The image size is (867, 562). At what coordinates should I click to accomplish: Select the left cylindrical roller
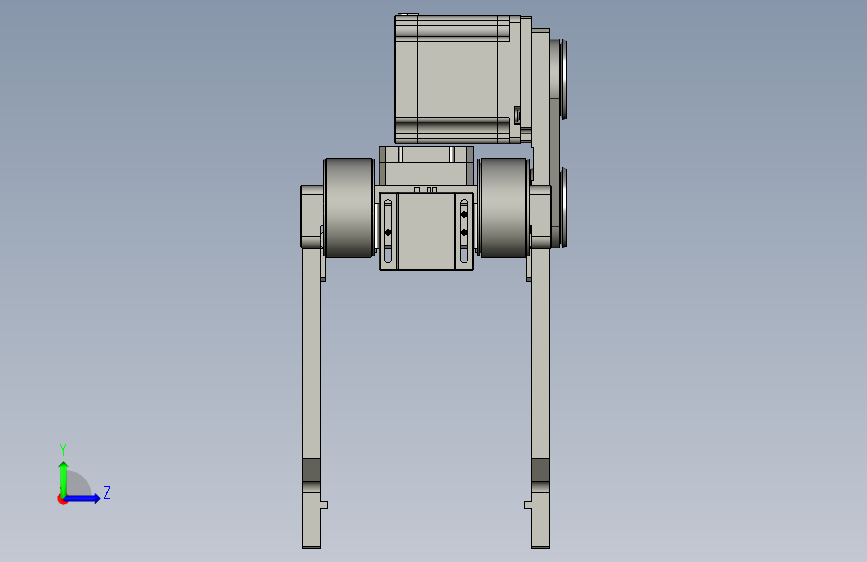348,207
